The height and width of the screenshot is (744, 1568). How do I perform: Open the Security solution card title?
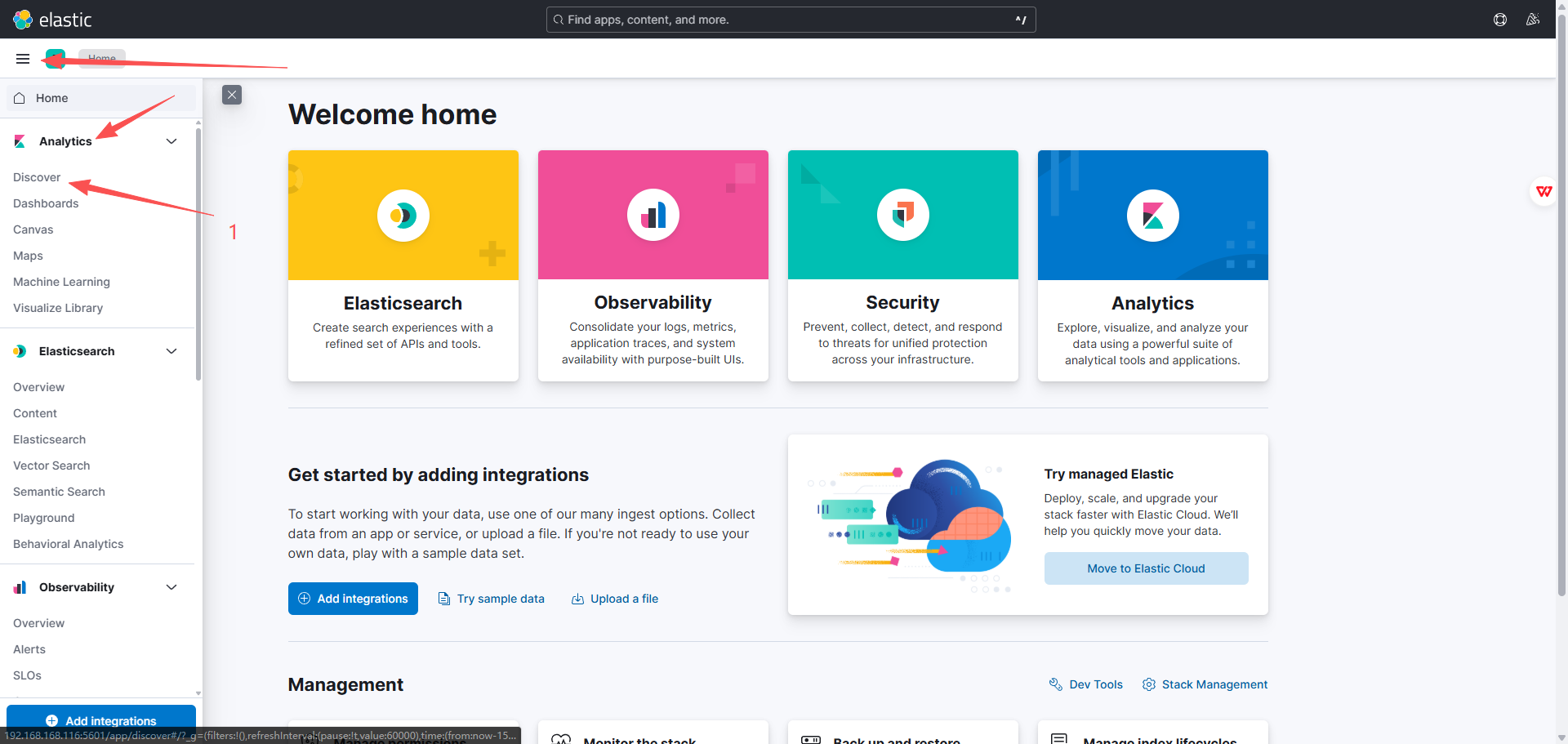(x=902, y=302)
